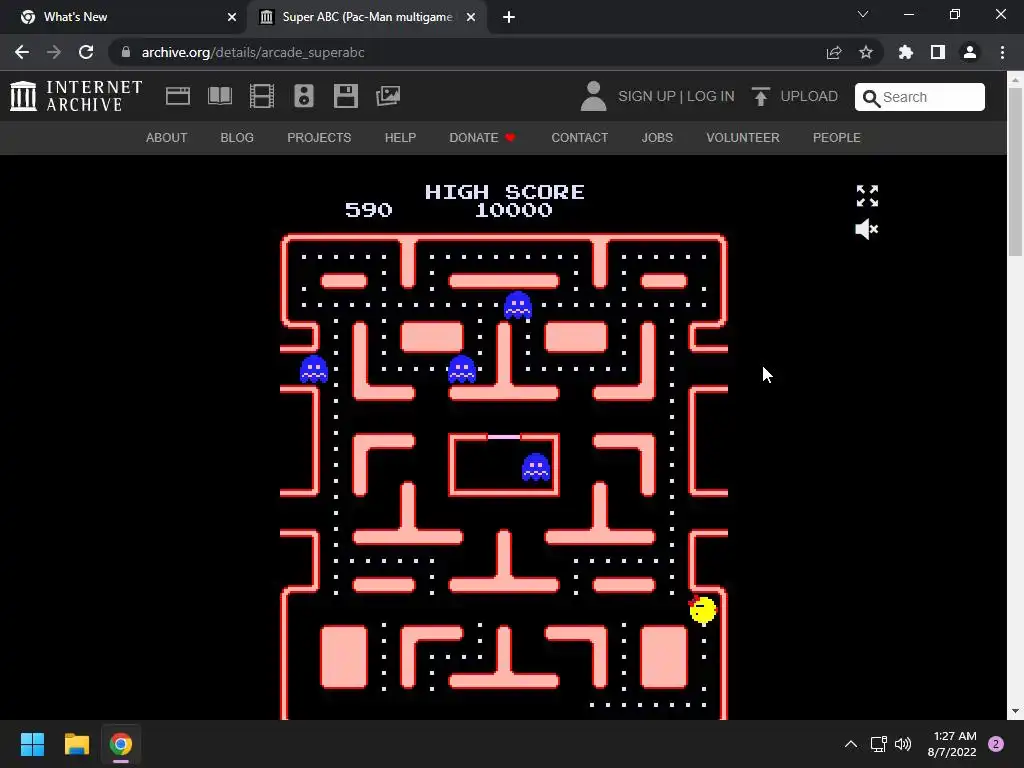Open the PROJECTS menu item
The image size is (1024, 768).
319,138
